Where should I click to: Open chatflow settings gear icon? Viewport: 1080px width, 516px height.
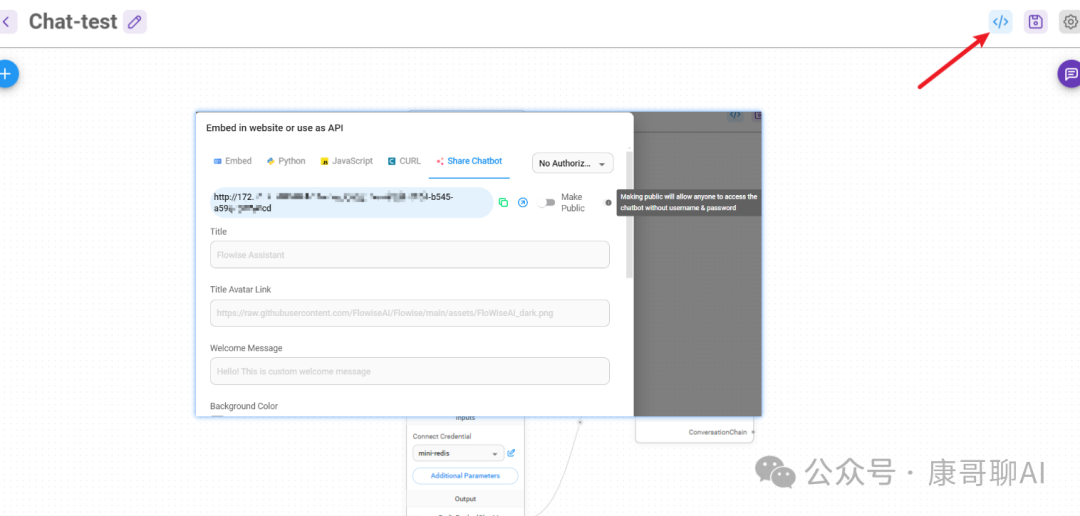(1070, 22)
